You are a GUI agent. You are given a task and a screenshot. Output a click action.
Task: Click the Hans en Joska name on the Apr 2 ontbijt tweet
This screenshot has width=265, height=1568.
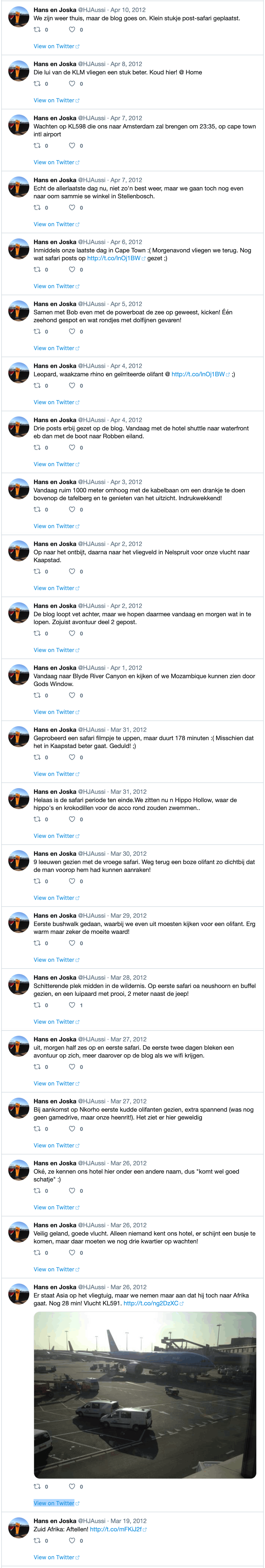[55, 544]
